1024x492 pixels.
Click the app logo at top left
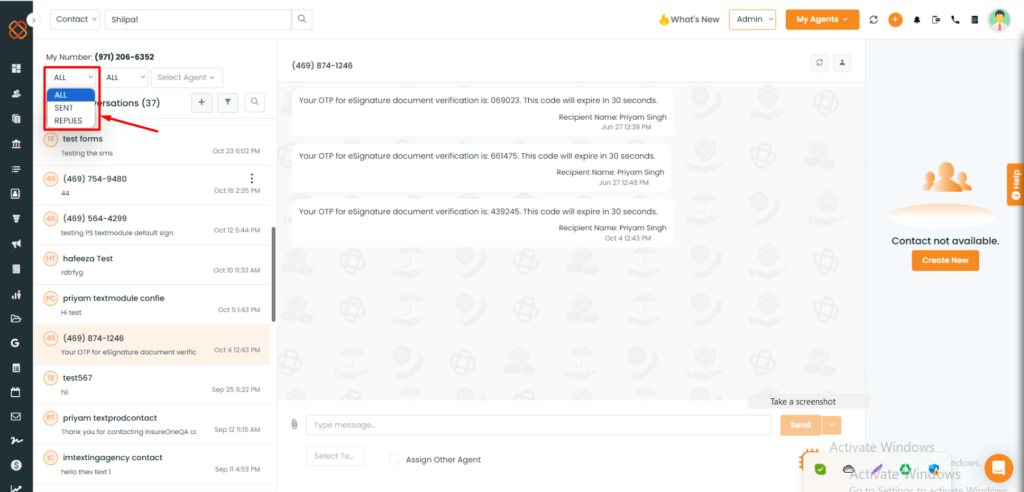pos(18,29)
